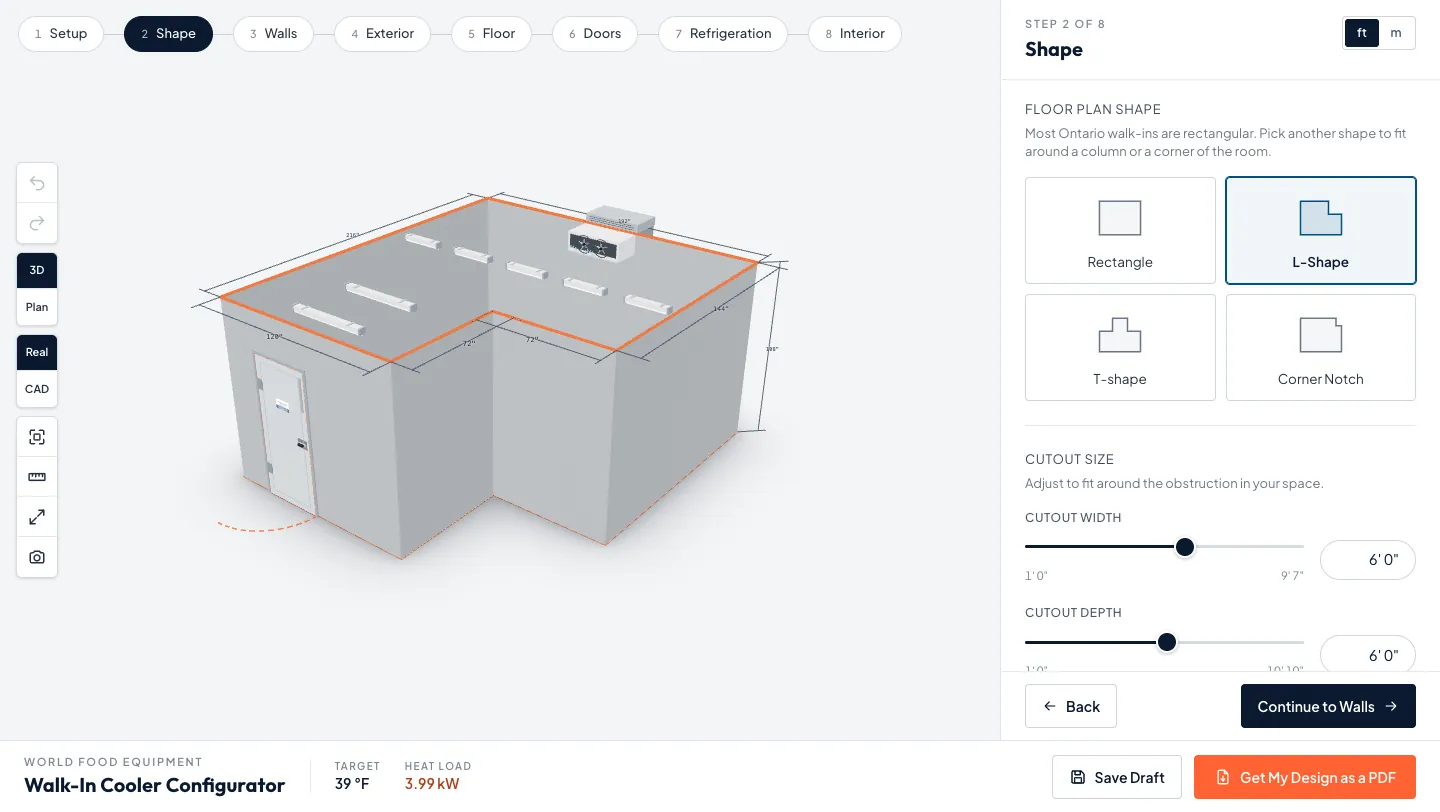
Task: Click the Cutout Depth slider handle
Action: point(1166,642)
